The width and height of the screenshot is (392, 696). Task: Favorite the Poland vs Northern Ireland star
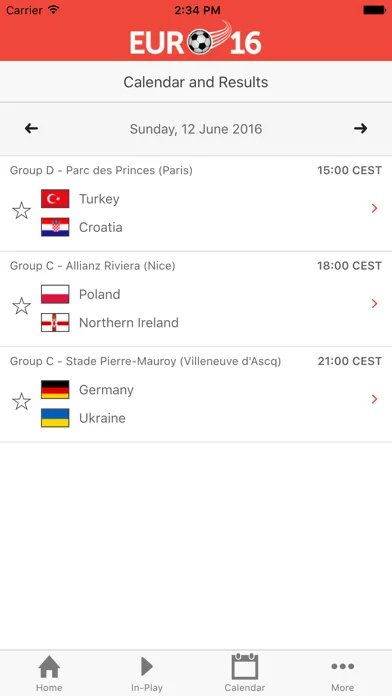click(21, 306)
